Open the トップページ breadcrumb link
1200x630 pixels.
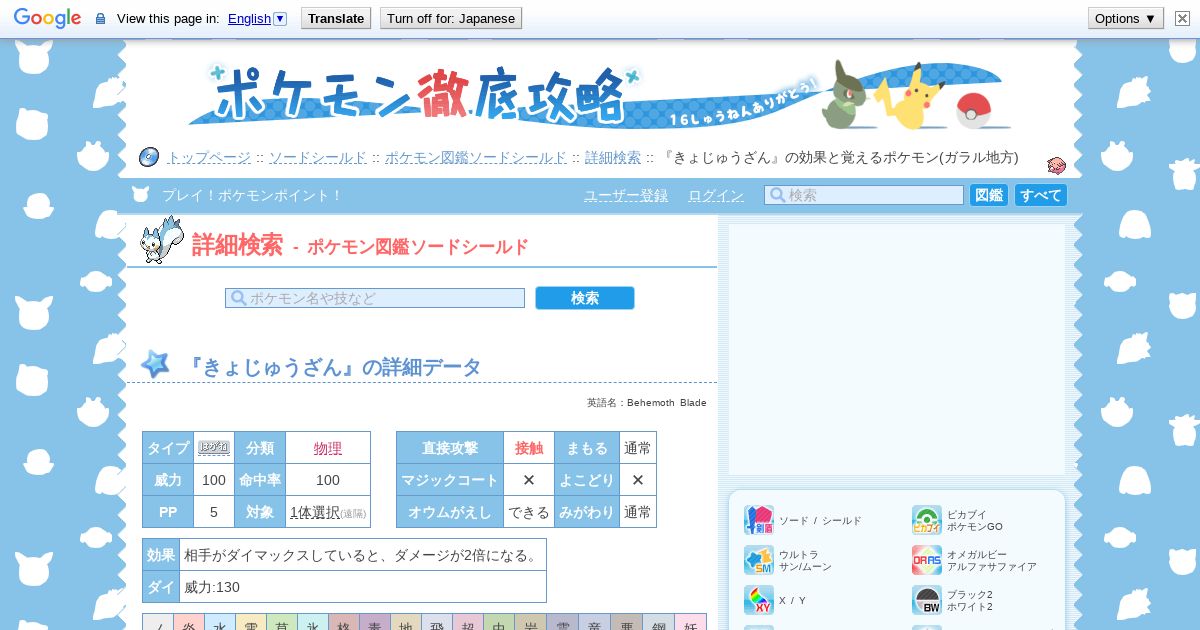(208, 157)
